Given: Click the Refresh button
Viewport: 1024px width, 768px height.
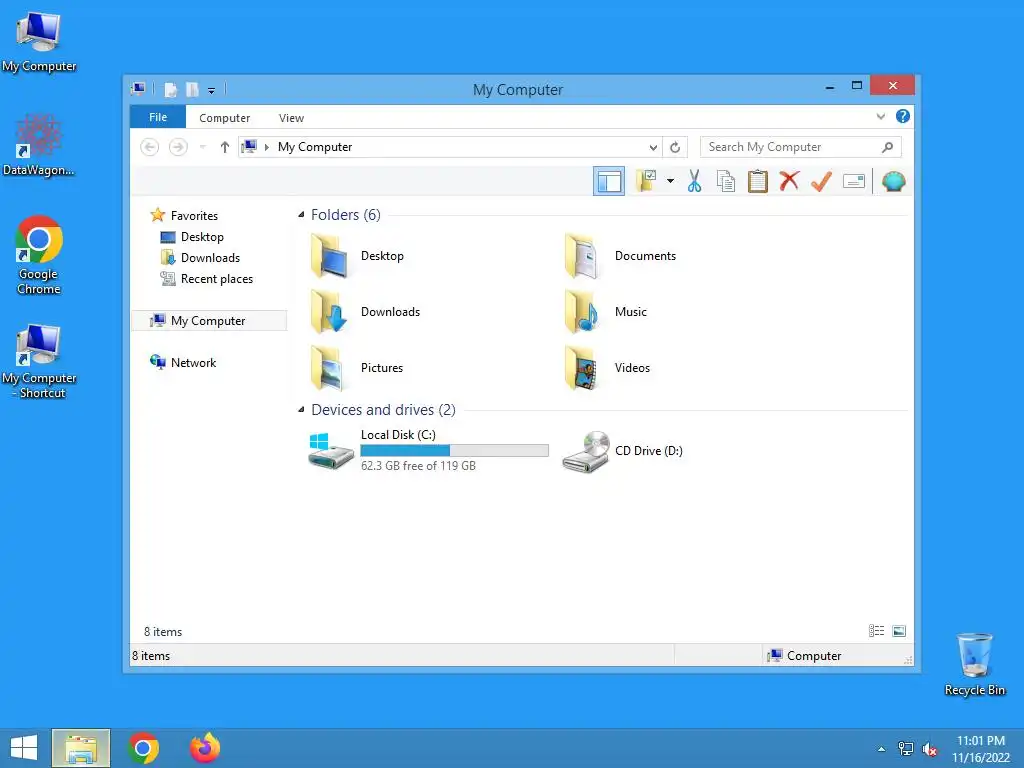Looking at the screenshot, I should click(x=675, y=147).
